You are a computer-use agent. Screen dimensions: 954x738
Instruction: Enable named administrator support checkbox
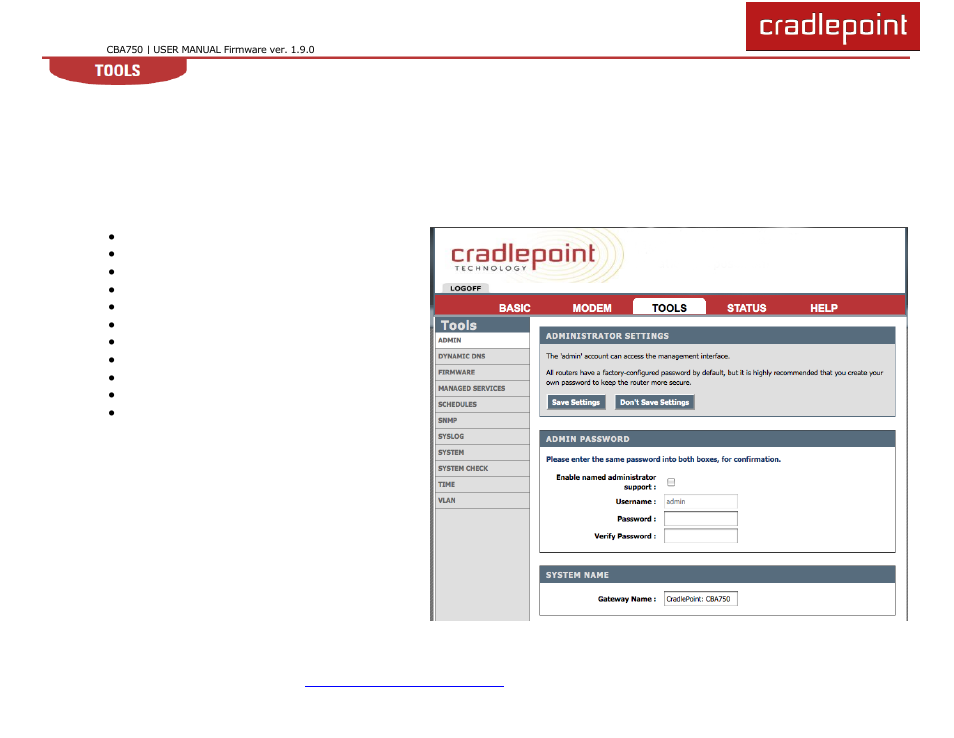[x=671, y=482]
